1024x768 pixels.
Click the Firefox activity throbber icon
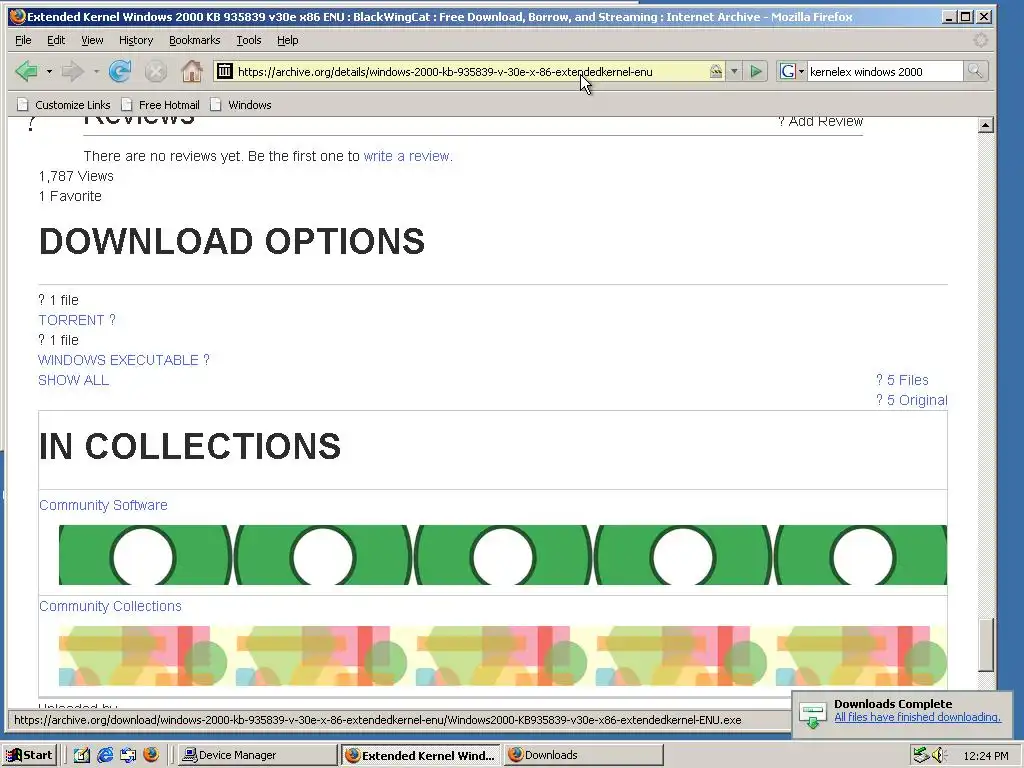click(x=980, y=40)
